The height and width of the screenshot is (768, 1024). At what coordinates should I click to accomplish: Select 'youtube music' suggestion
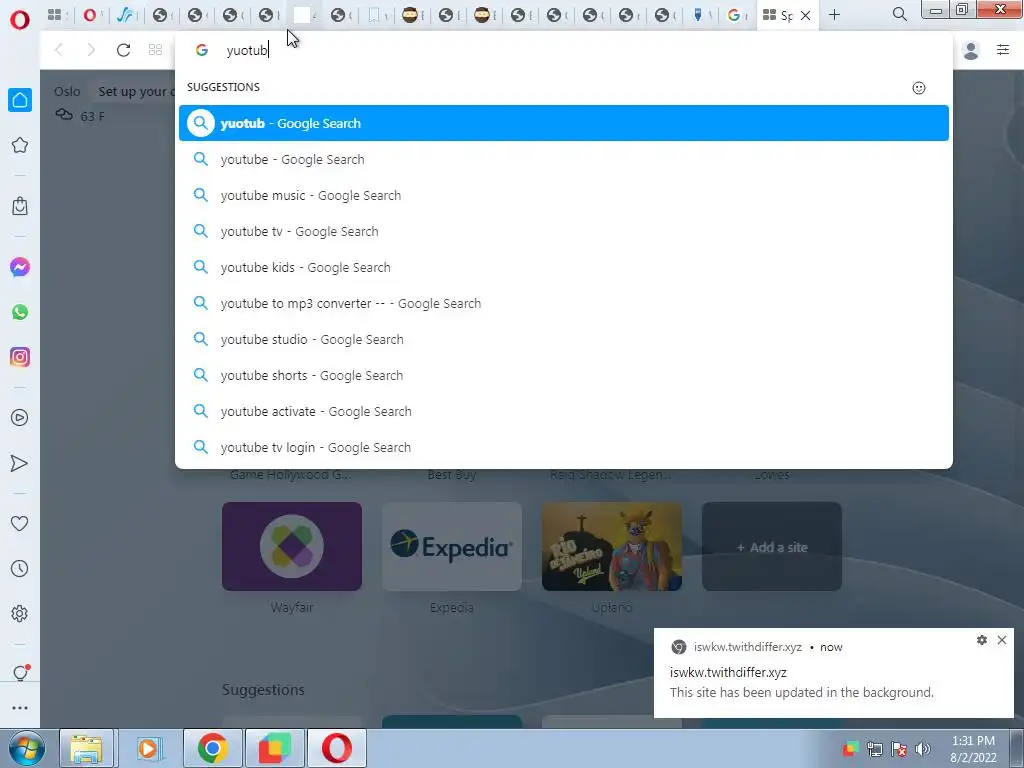564,195
